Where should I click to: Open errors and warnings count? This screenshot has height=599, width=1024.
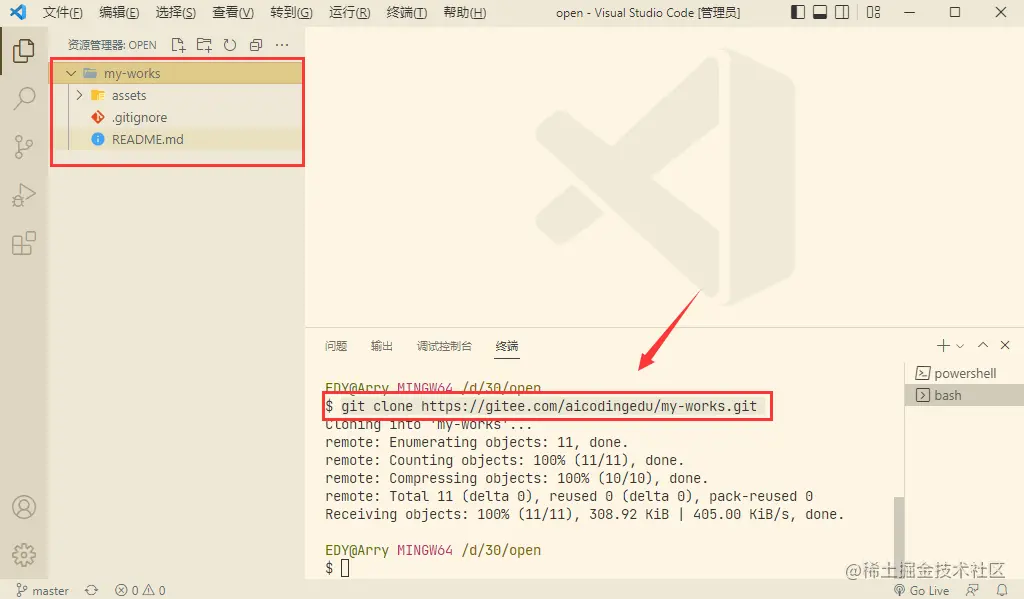pos(140,591)
